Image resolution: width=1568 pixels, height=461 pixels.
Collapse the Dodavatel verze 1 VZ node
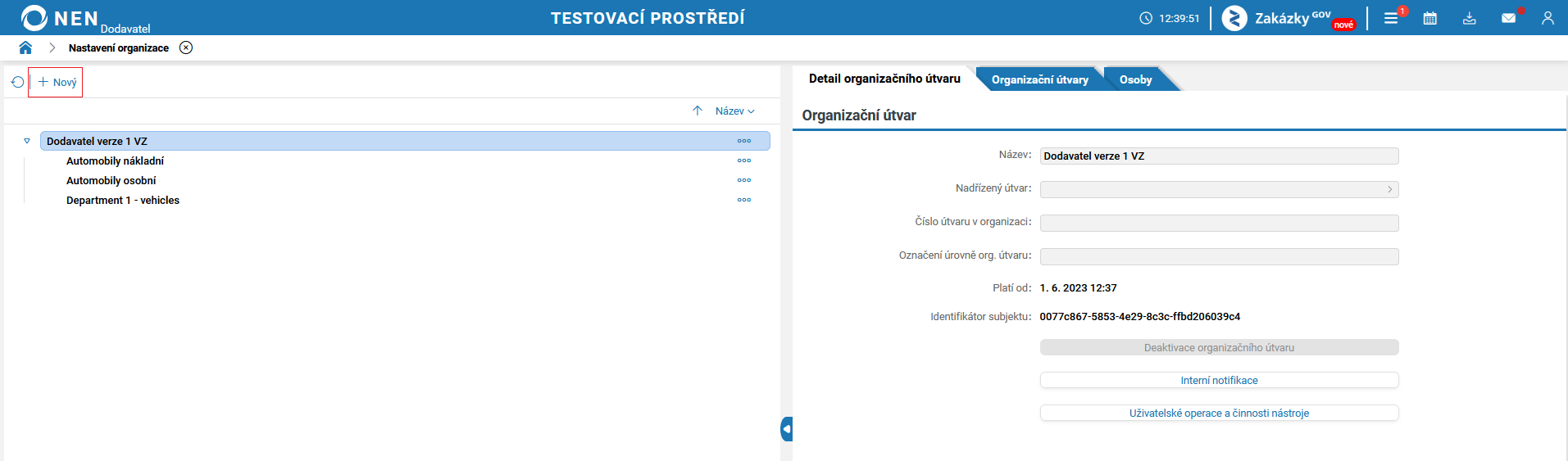(x=27, y=141)
